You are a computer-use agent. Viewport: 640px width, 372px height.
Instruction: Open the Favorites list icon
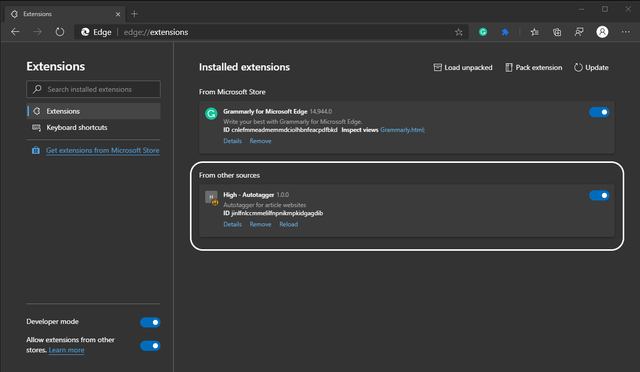(x=534, y=32)
